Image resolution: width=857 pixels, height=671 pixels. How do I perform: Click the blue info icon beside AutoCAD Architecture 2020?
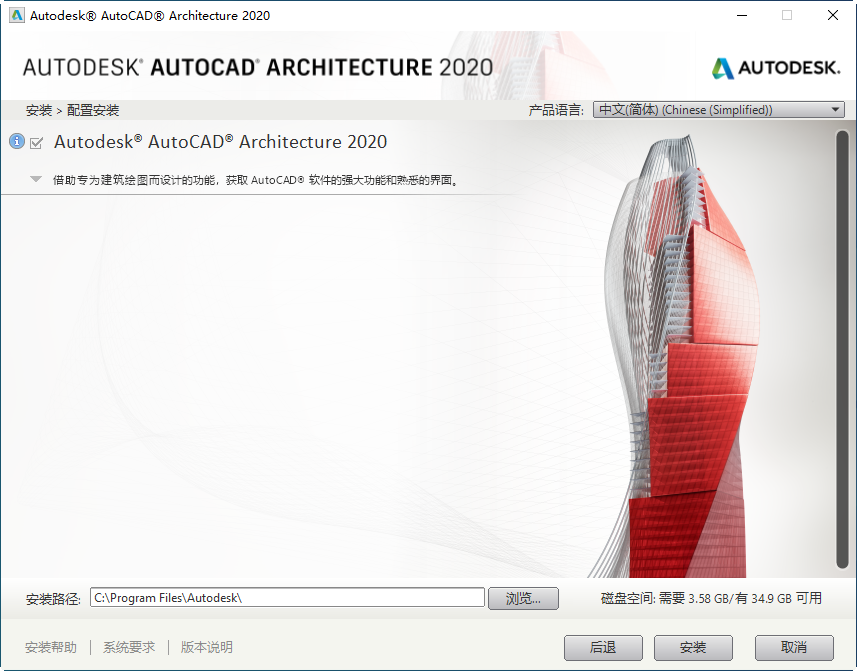point(17,142)
